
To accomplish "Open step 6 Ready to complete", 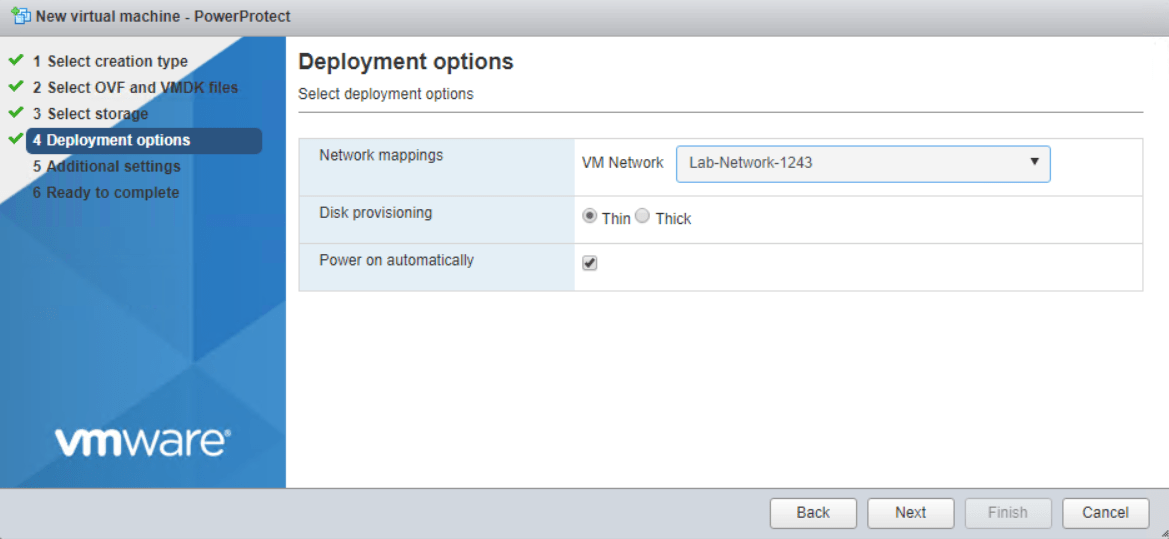I will (112, 192).
